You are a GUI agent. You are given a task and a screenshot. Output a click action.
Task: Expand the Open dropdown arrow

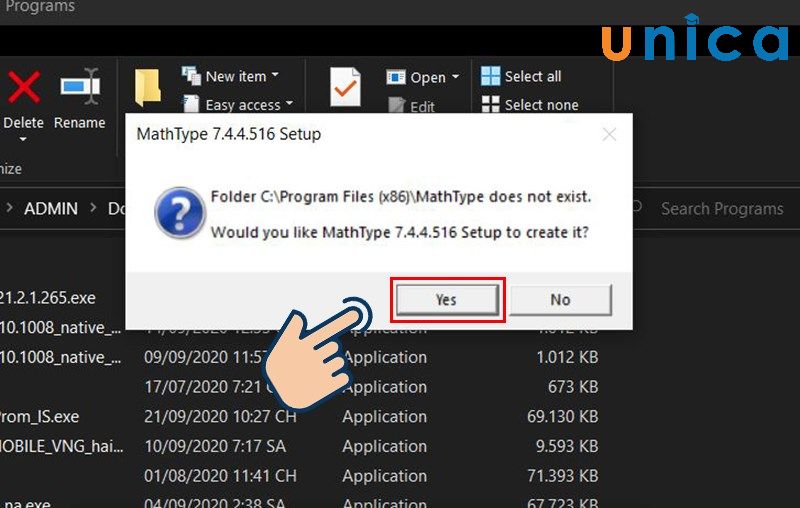click(455, 77)
